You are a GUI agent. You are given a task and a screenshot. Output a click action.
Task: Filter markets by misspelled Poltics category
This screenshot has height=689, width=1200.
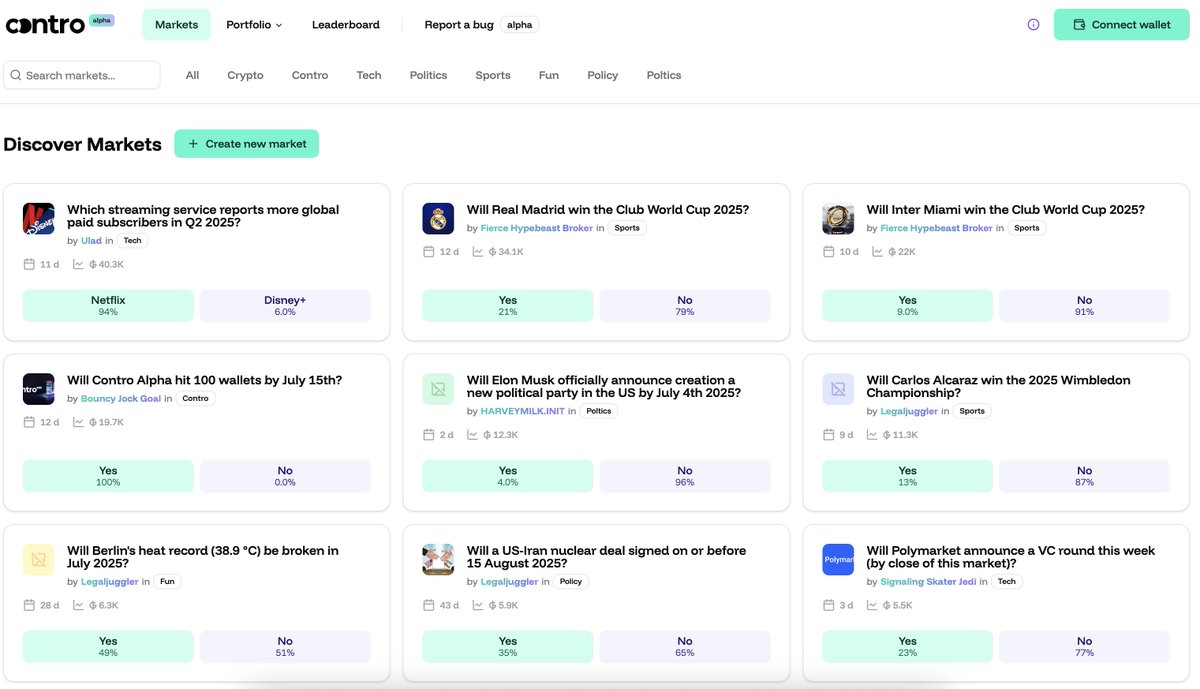pyautogui.click(x=664, y=75)
